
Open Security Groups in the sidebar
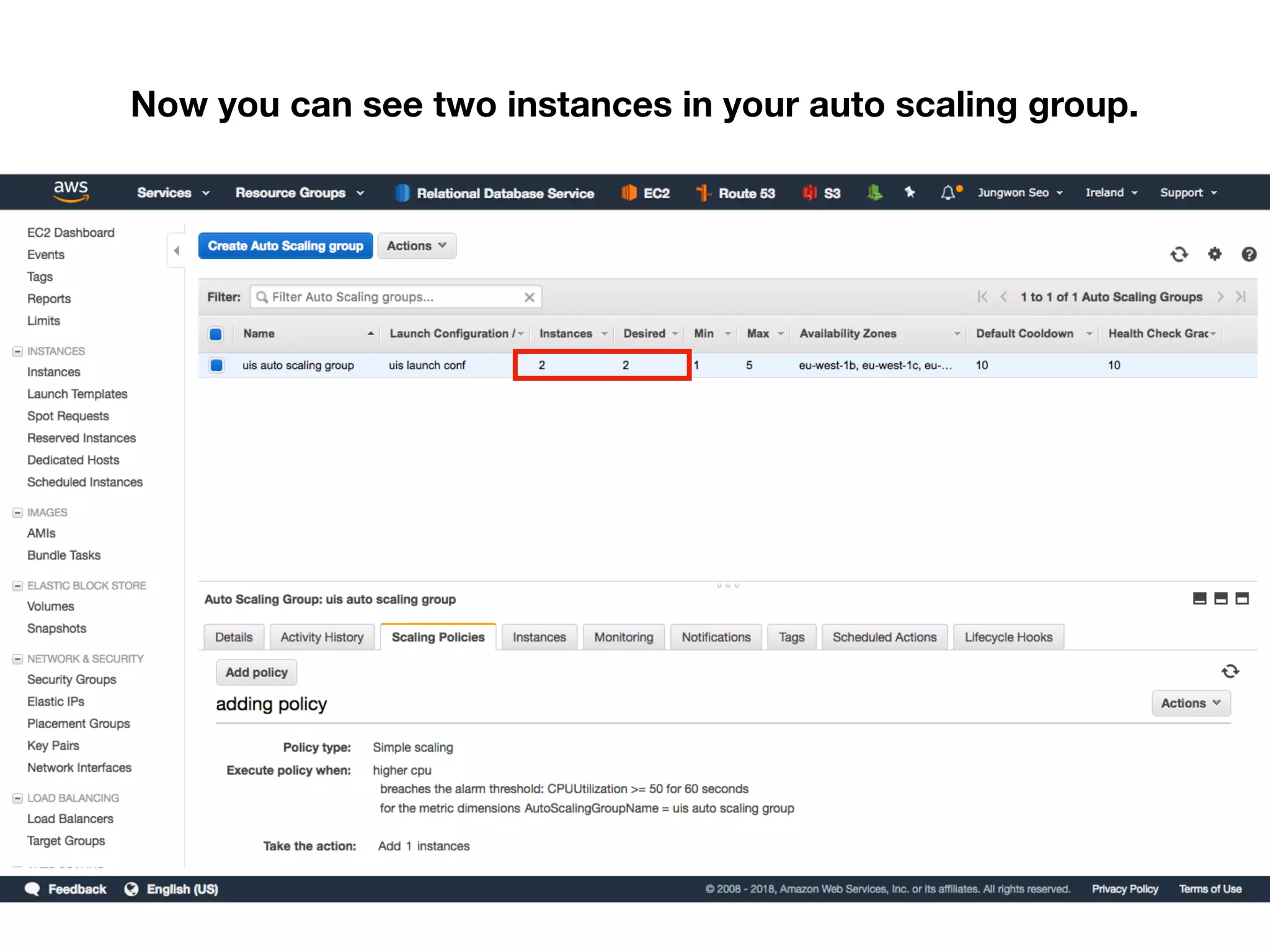(72, 679)
